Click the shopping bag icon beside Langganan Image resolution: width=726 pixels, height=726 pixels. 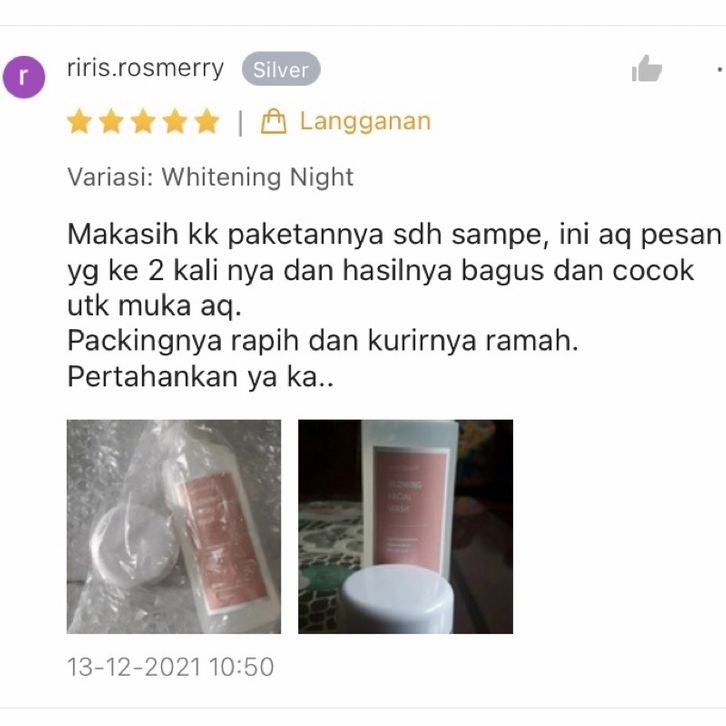pyautogui.click(x=274, y=121)
